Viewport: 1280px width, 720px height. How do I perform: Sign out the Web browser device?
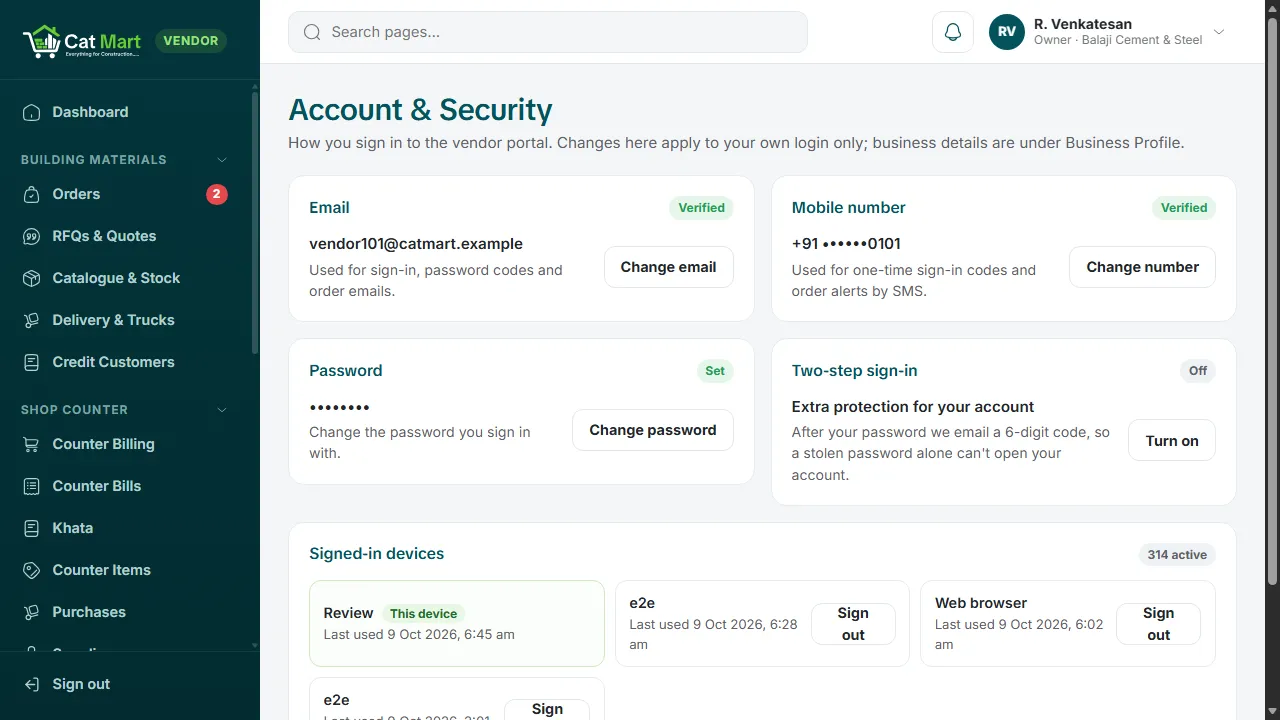click(1158, 624)
